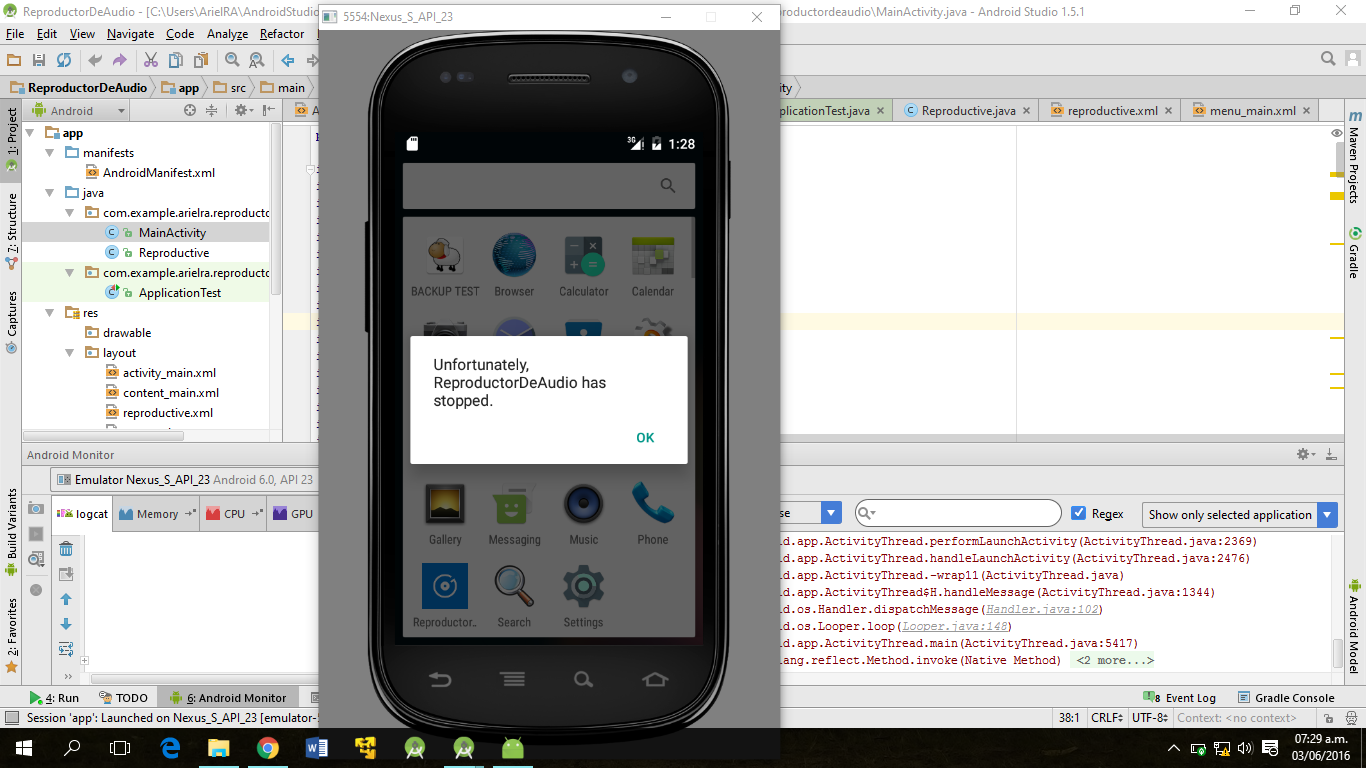The width and height of the screenshot is (1366, 768).
Task: Switch to reproductive.xml editor tab
Action: pyautogui.click(x=1112, y=111)
